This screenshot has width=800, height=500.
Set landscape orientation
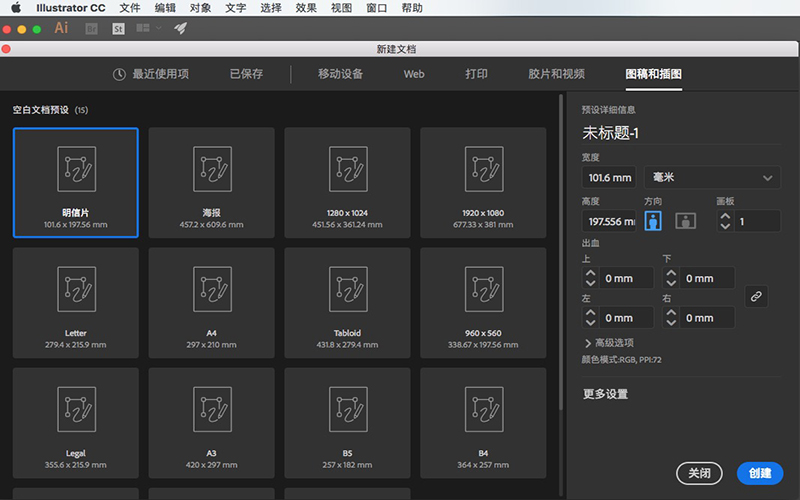(x=685, y=221)
